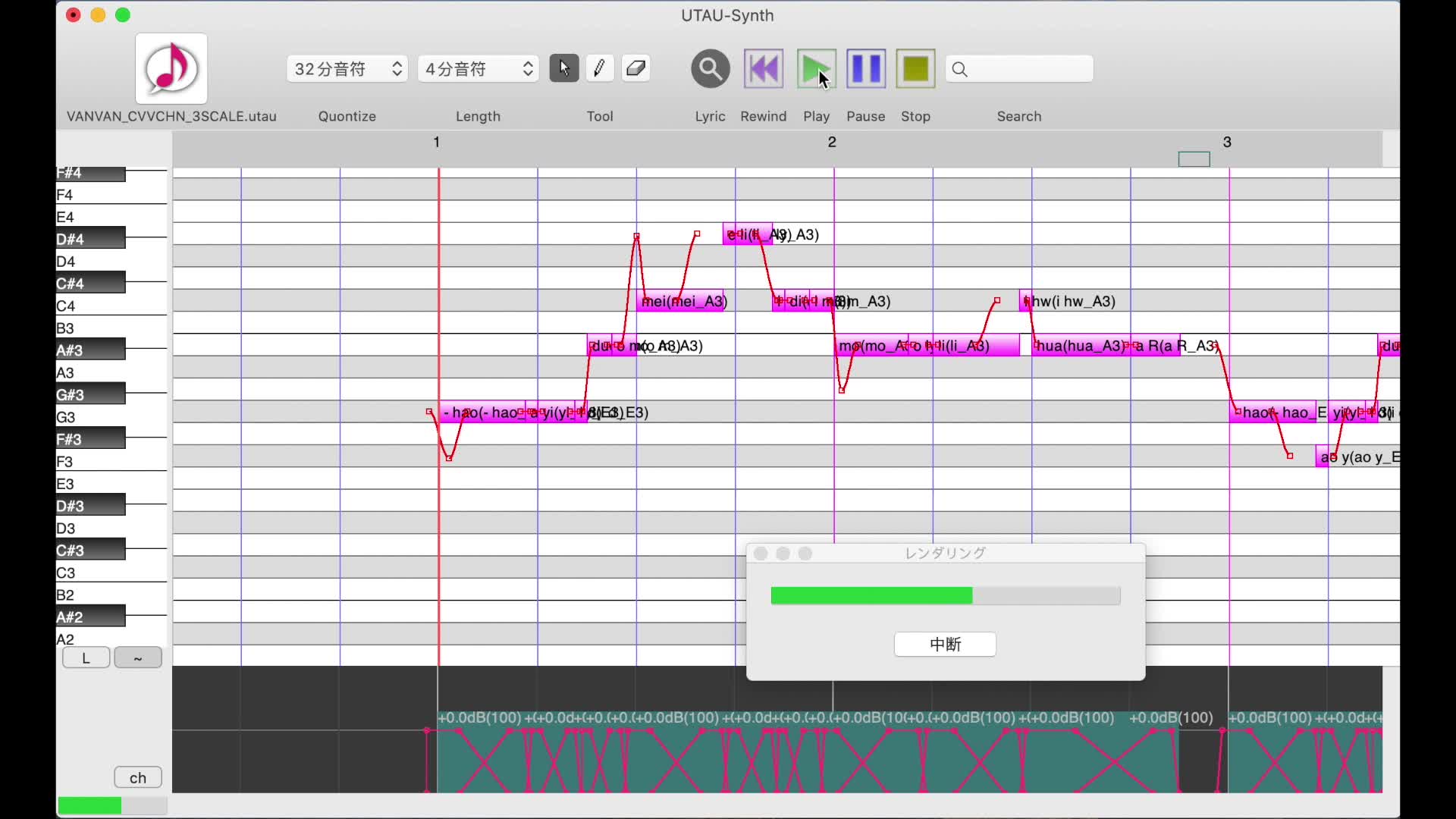Click the D#4 piano key
Screen dimensions: 1456x819
click(90, 239)
